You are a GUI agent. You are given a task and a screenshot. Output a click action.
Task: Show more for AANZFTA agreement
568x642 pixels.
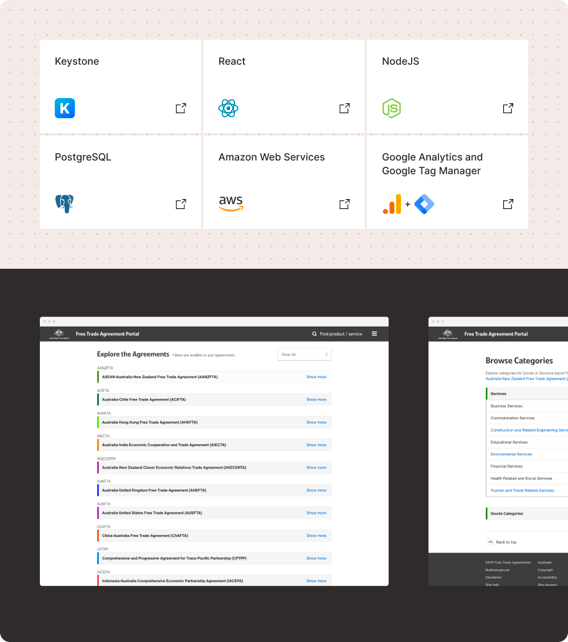point(317,377)
